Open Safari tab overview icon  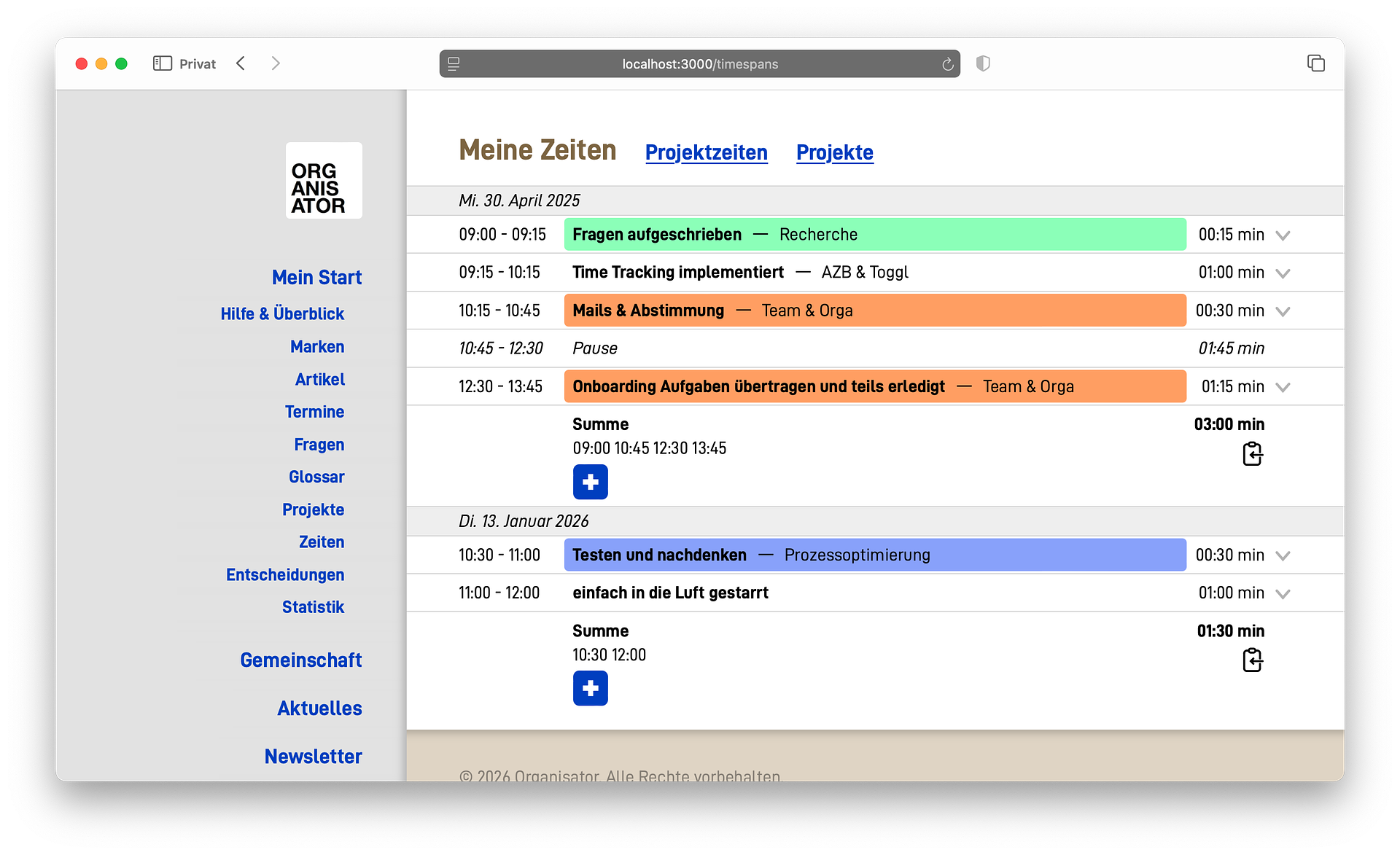pyautogui.click(x=1315, y=63)
